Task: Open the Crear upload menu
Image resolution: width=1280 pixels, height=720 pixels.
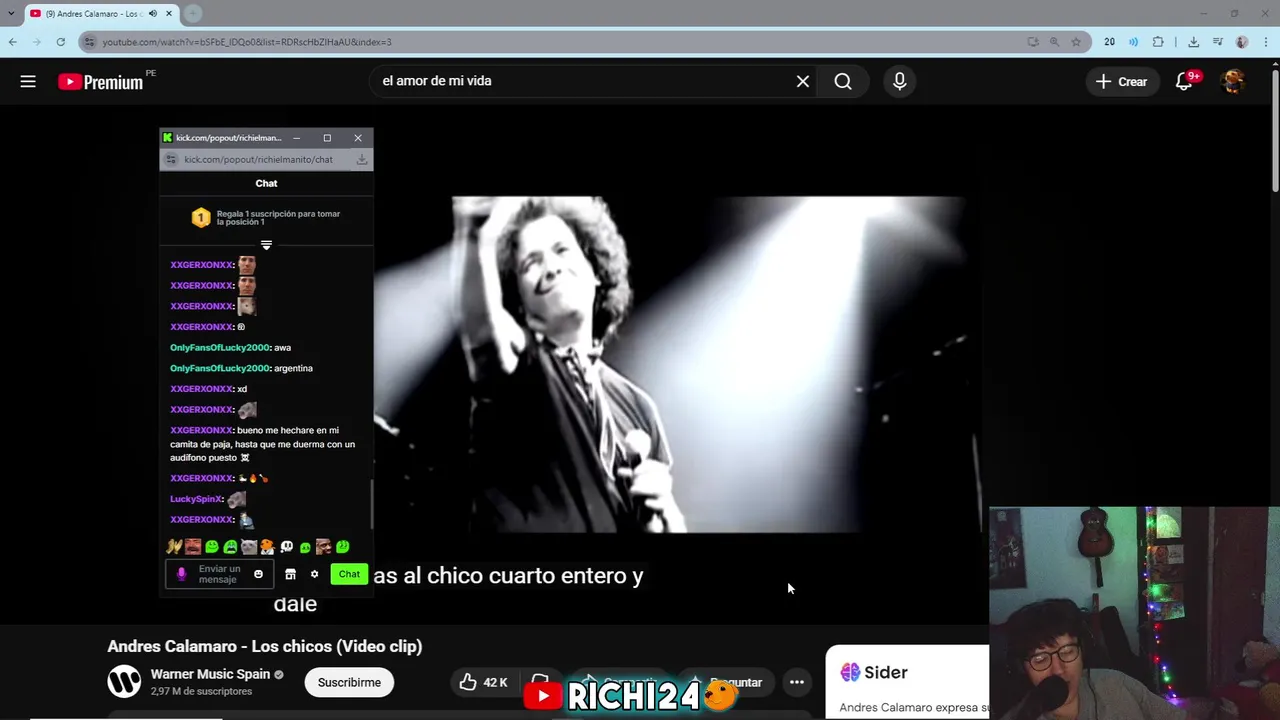Action: click(1121, 82)
